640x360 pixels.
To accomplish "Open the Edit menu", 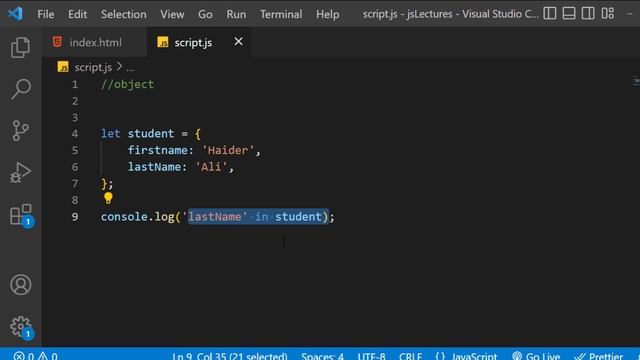I will [x=78, y=14].
